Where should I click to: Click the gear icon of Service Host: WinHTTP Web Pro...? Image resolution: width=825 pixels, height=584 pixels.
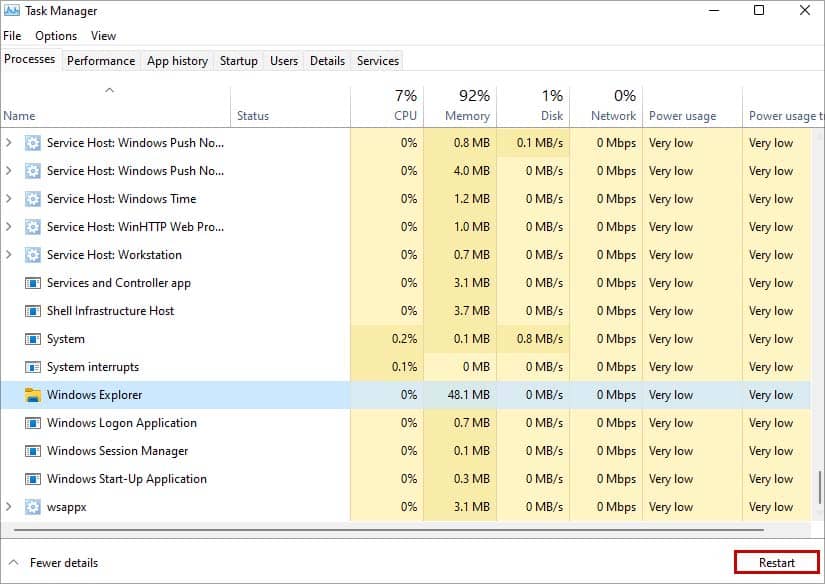tap(33, 227)
